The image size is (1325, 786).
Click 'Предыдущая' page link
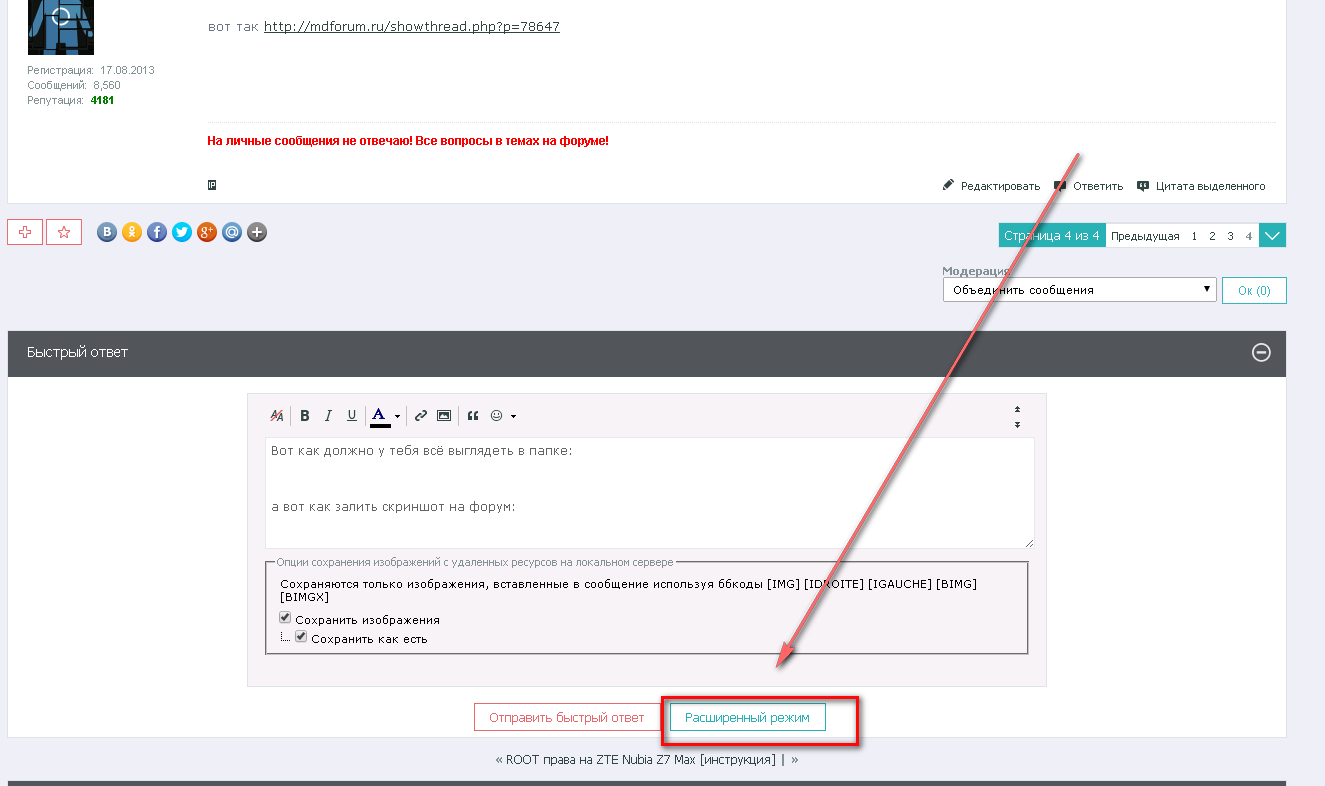1145,236
